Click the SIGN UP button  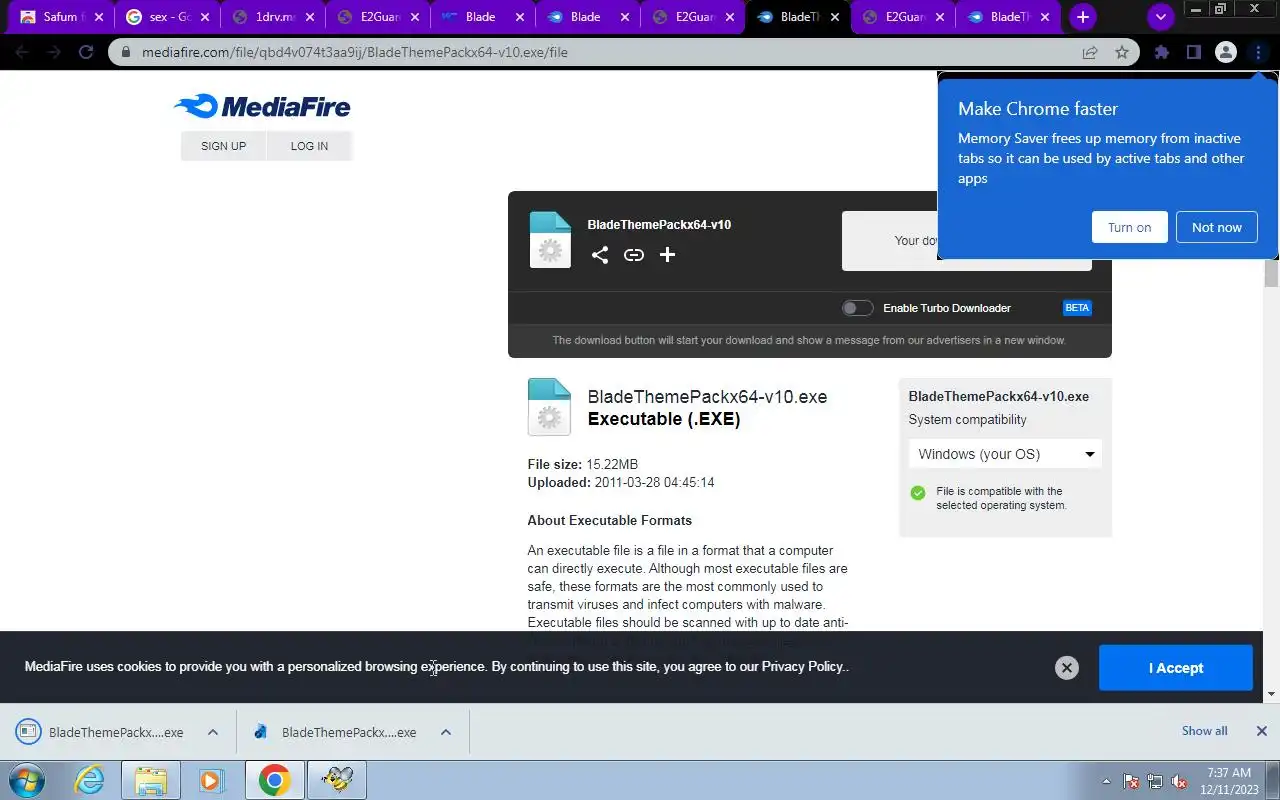point(223,146)
